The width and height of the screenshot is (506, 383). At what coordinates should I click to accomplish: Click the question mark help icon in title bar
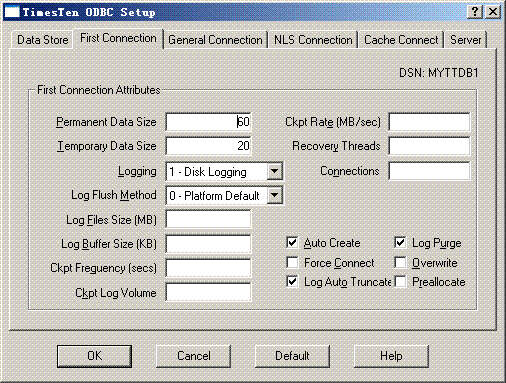pyautogui.click(x=475, y=12)
